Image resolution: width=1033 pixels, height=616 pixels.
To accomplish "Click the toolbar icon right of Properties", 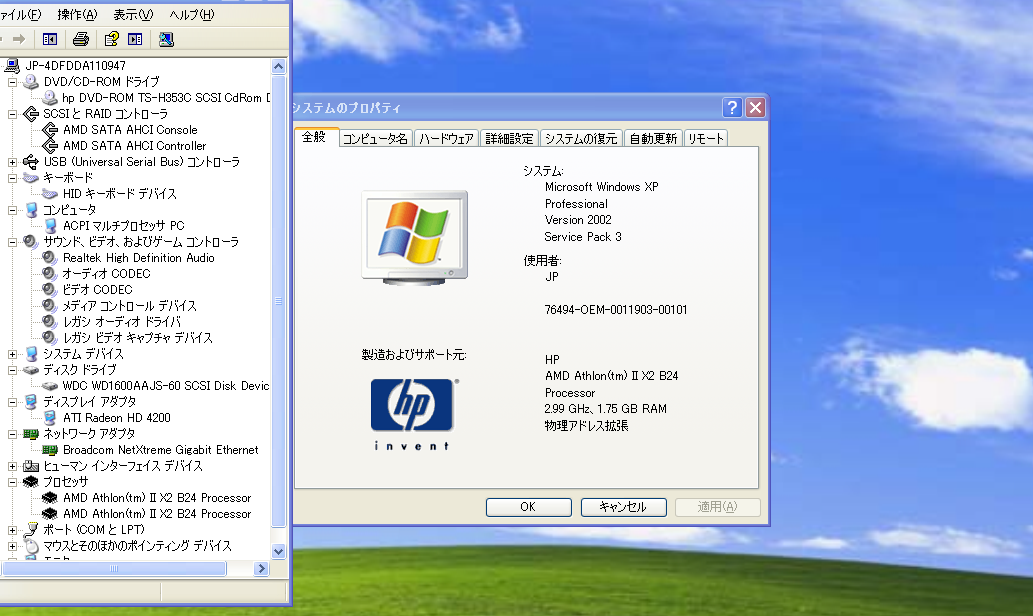I will coord(135,40).
